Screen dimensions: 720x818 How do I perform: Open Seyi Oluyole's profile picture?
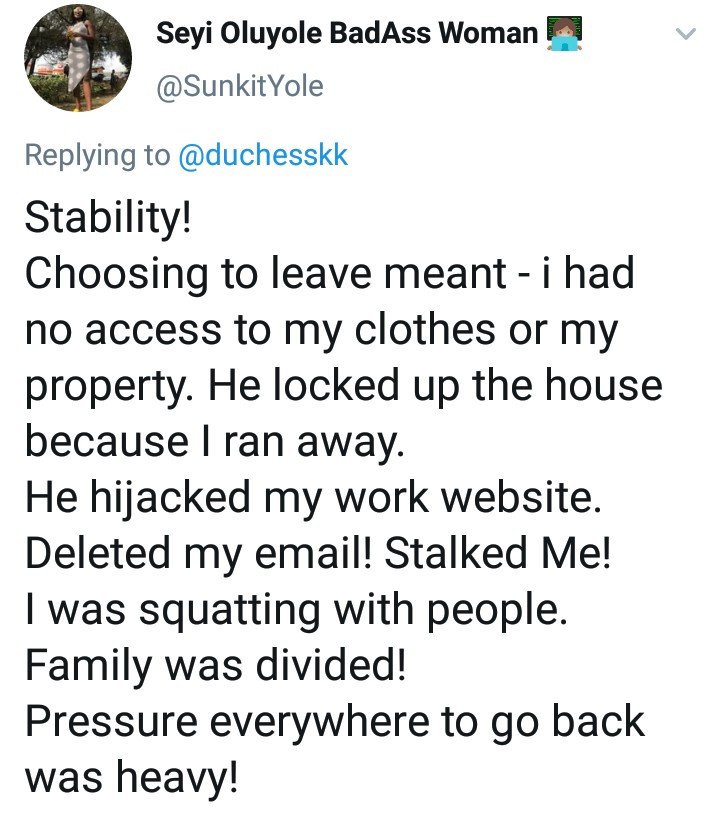78,58
